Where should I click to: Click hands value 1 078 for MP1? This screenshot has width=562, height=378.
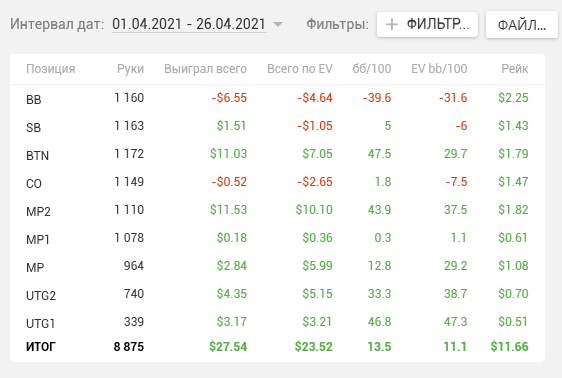pos(129,237)
